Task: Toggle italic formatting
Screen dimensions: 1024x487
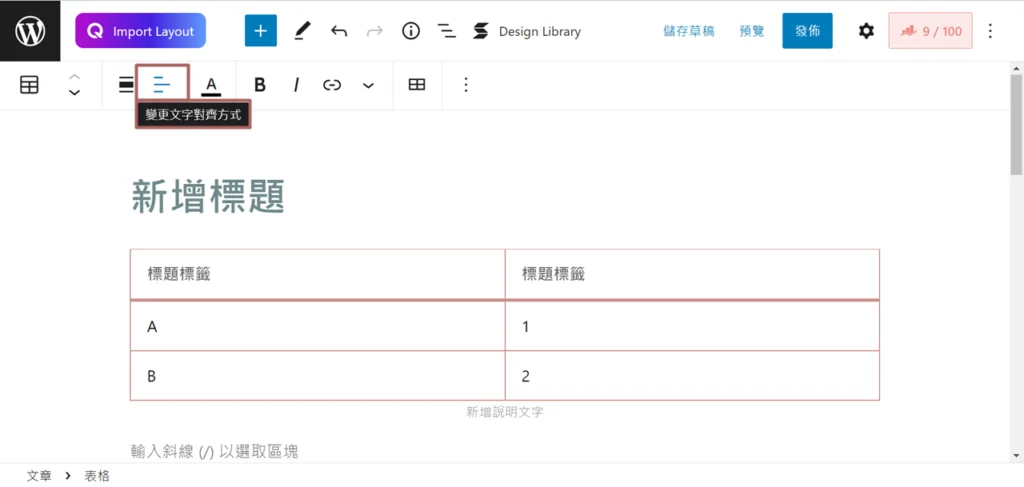Action: (x=296, y=85)
